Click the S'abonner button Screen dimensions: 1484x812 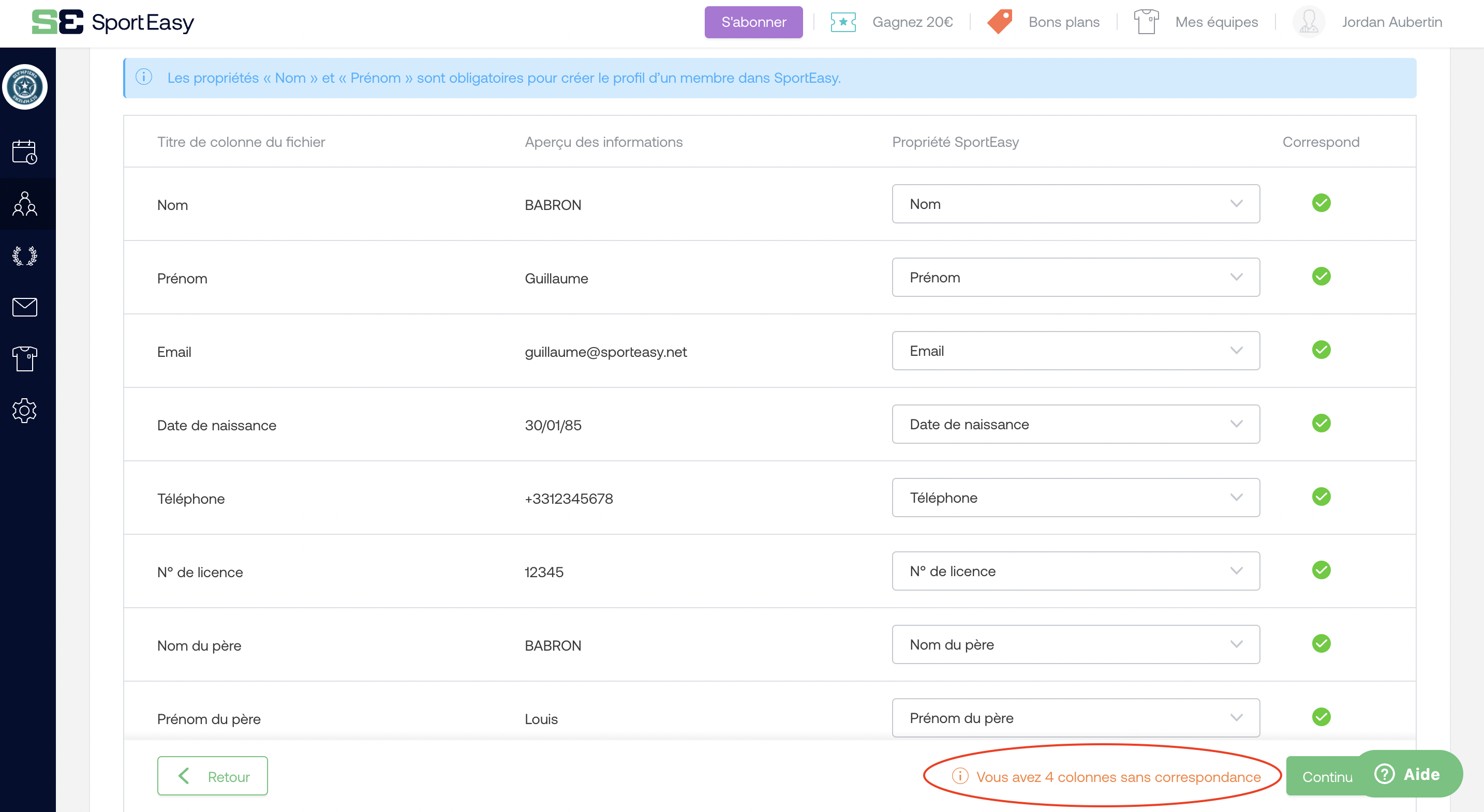coord(753,22)
